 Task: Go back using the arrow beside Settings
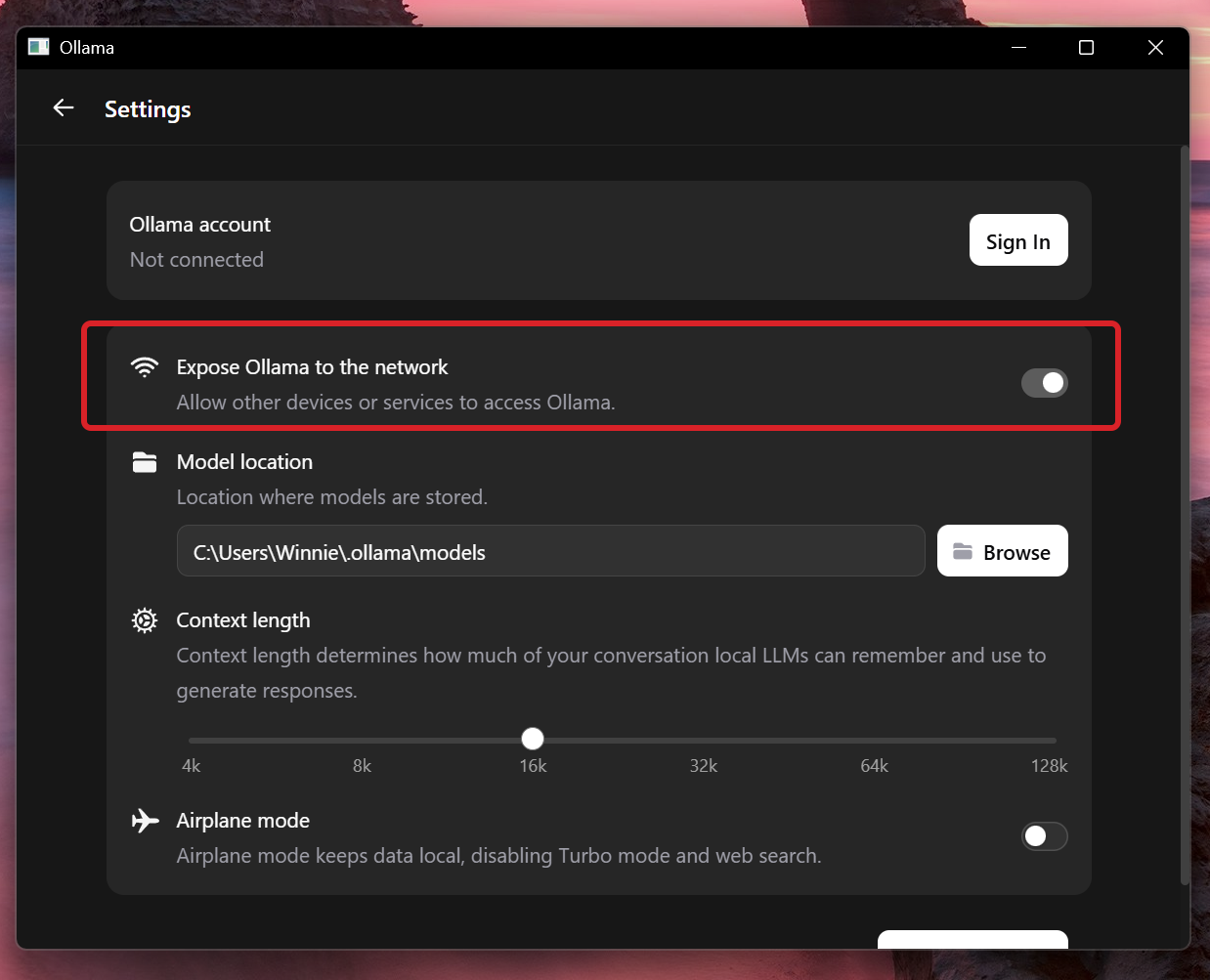(x=64, y=108)
